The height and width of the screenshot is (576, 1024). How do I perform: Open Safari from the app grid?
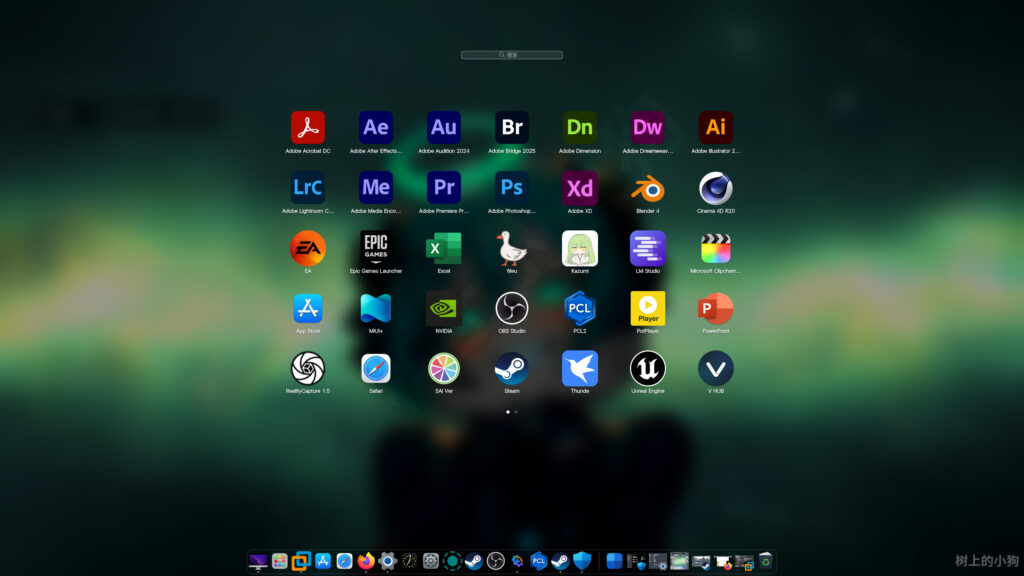[x=376, y=368]
